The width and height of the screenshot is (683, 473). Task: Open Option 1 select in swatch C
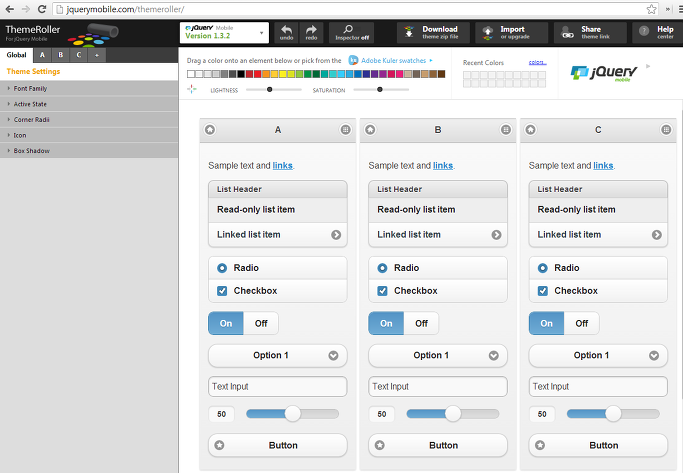pos(598,355)
